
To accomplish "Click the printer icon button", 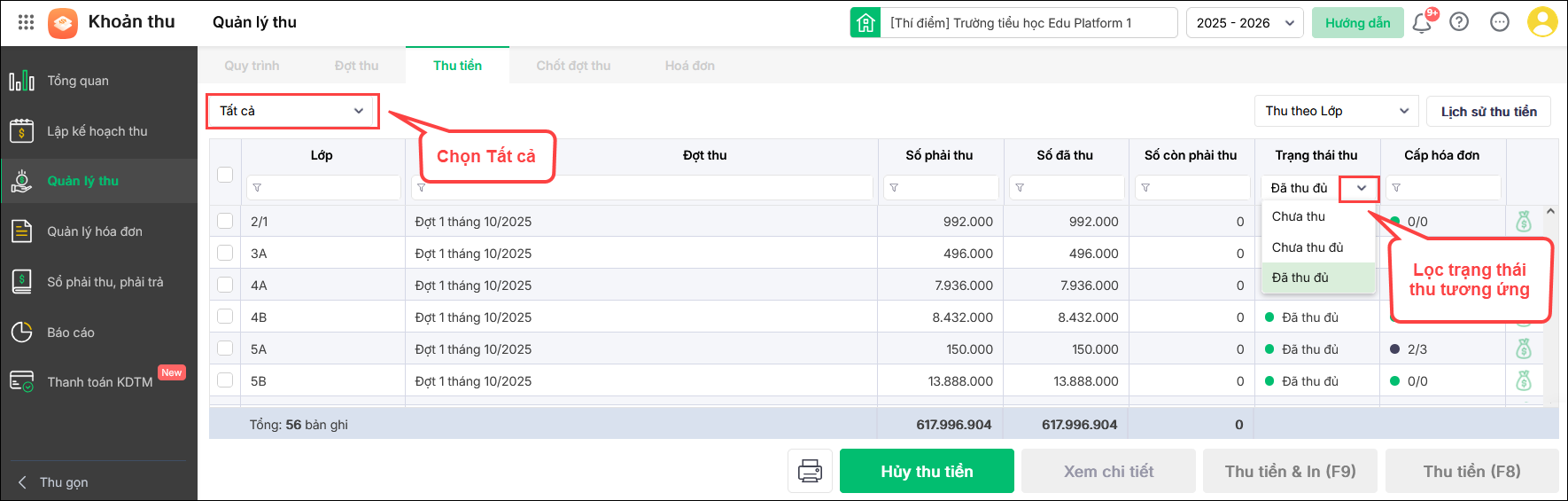I will [810, 471].
